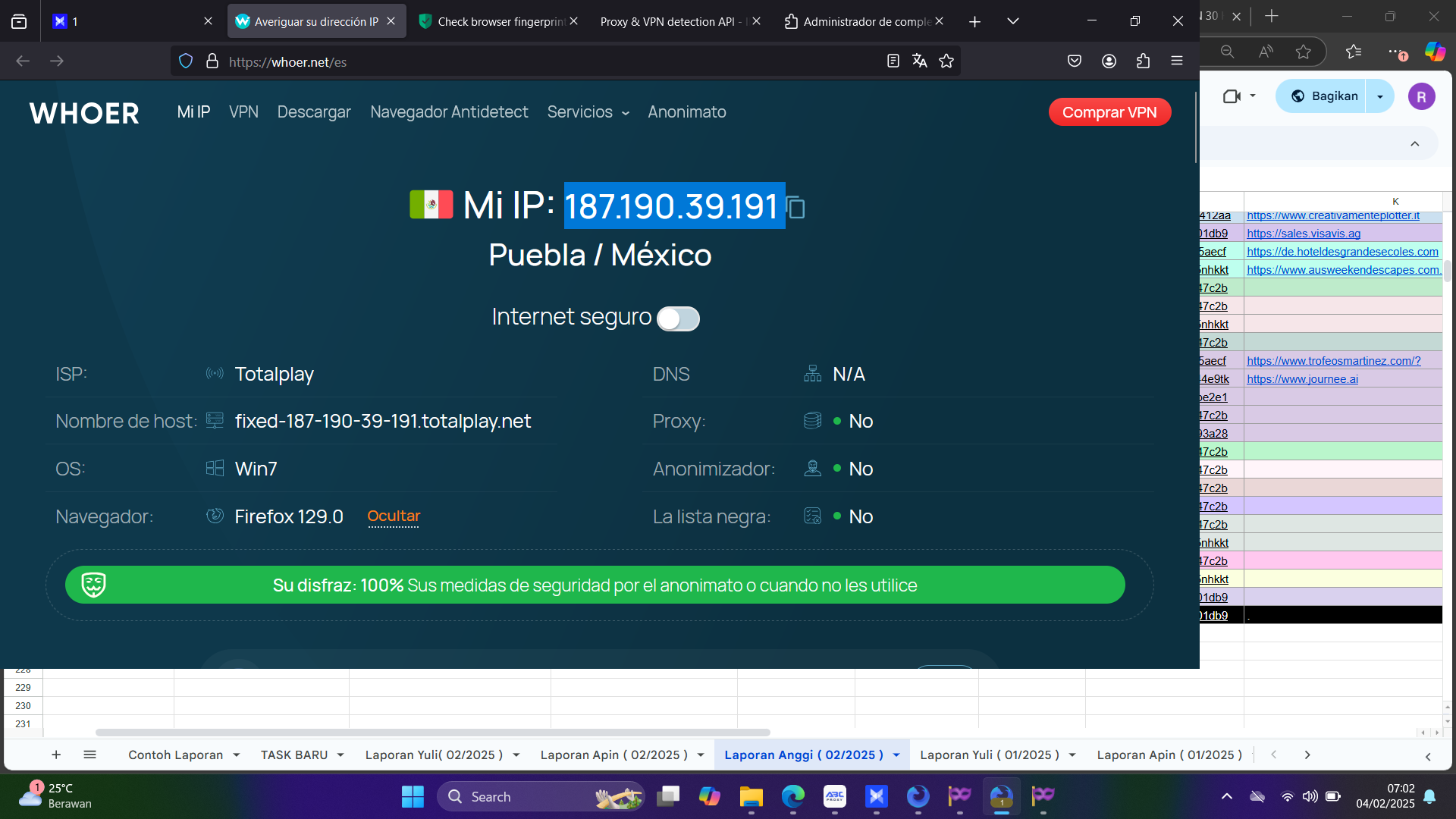Open the volume slider from system tray
The image size is (1456, 819).
[1310, 796]
